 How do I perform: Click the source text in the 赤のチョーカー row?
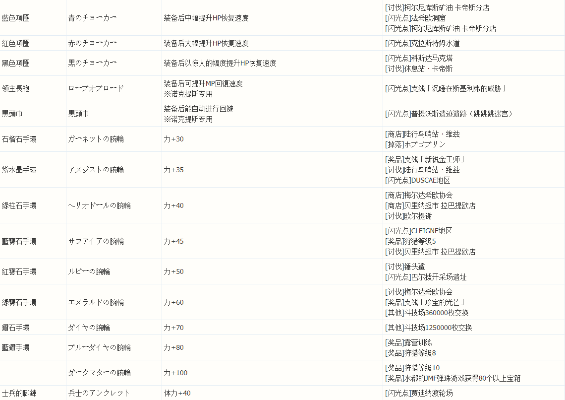tap(422, 44)
